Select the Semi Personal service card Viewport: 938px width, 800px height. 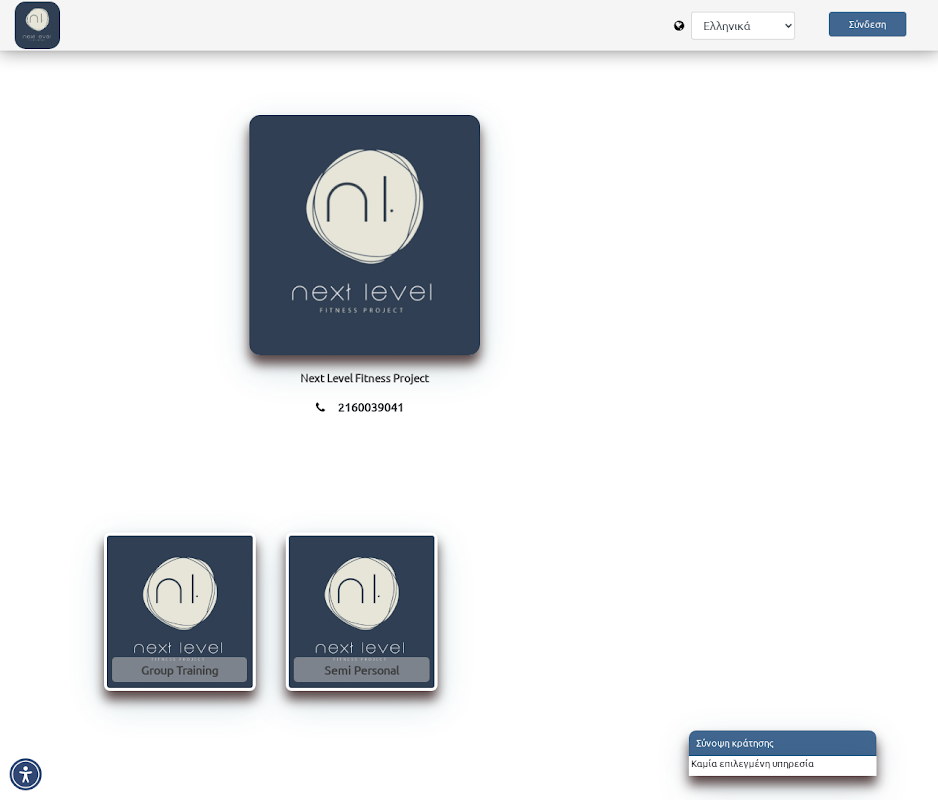tap(362, 612)
